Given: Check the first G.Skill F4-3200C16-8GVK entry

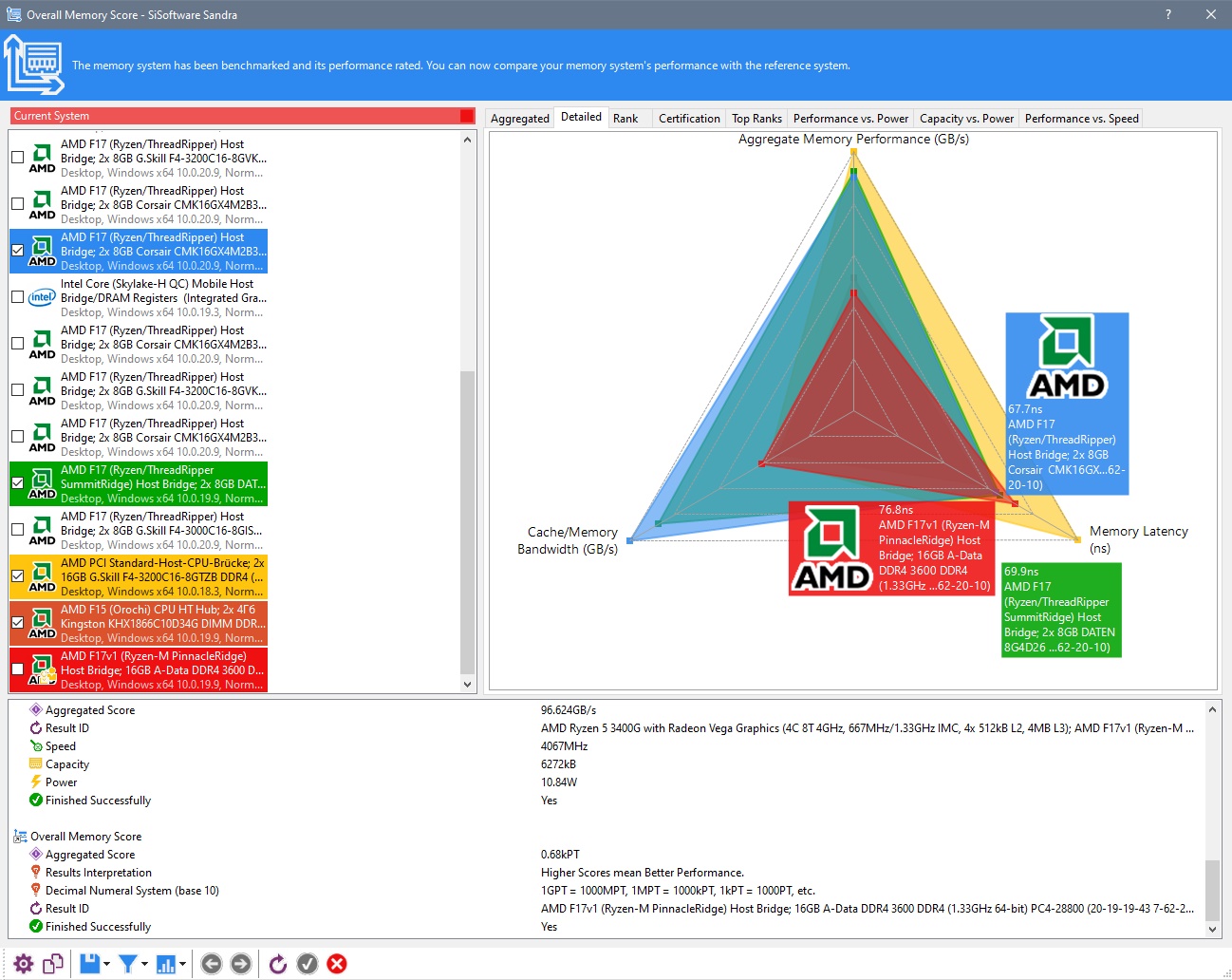Looking at the screenshot, I should click(17, 158).
